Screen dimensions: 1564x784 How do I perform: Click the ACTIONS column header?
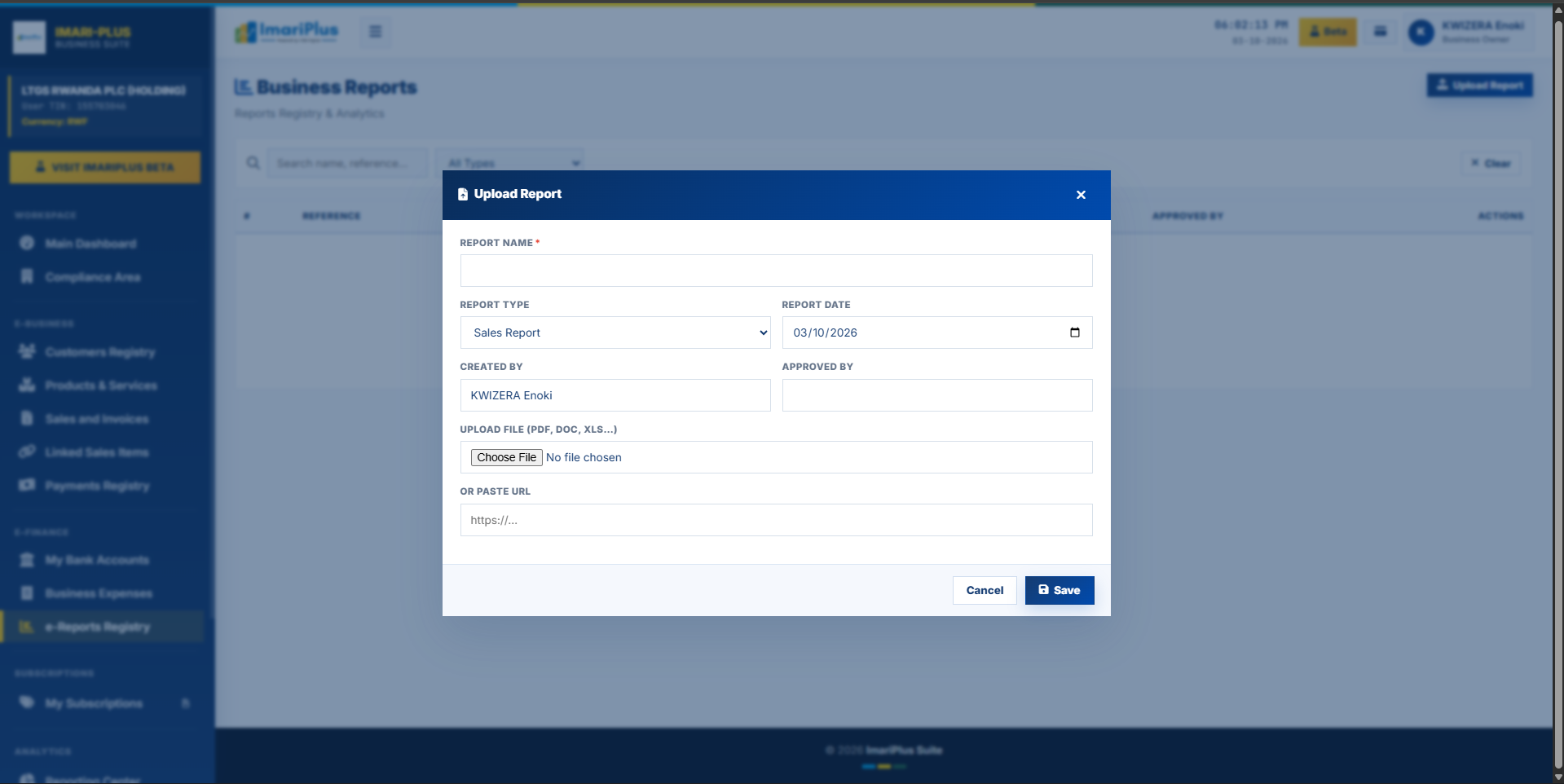[1500, 216]
